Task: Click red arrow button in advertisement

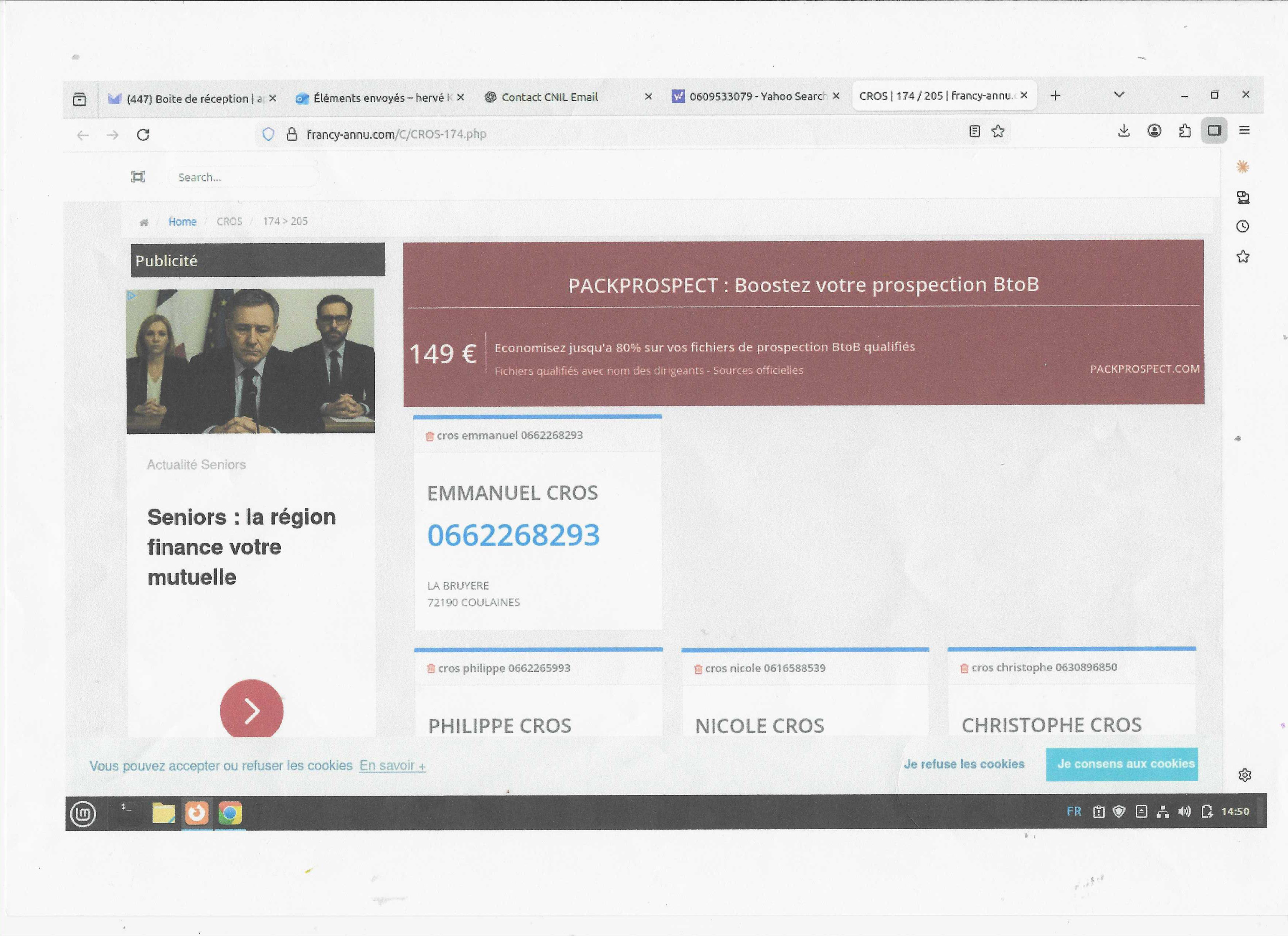Action: (x=252, y=709)
